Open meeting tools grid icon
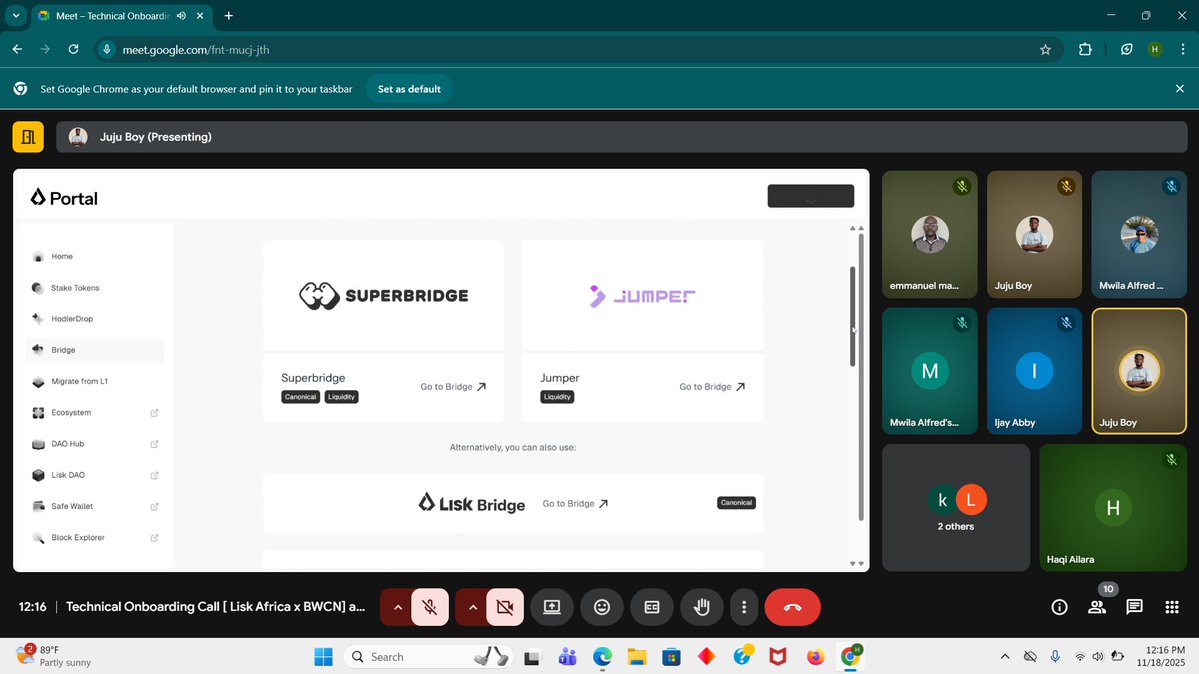 tap(1171, 607)
